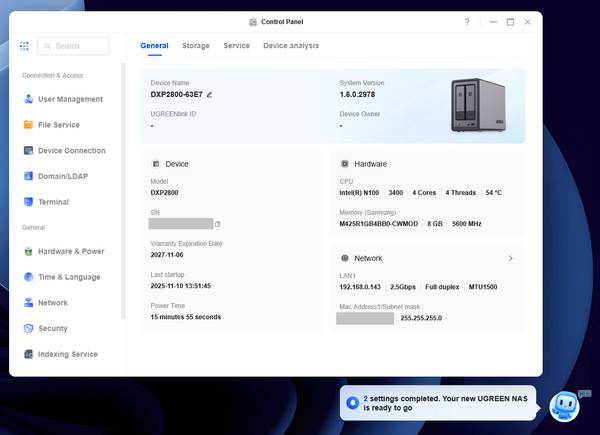Switch to the Storage tab
The width and height of the screenshot is (600, 435).
[196, 46]
